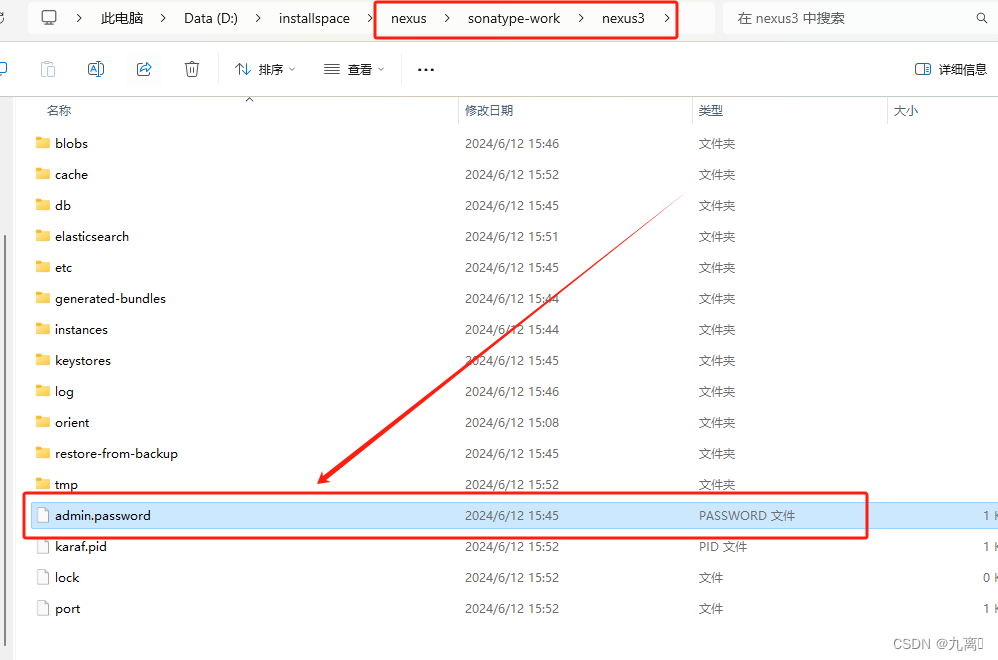Click the admin.password file icon
Image resolution: width=998 pixels, height=660 pixels.
point(43,515)
